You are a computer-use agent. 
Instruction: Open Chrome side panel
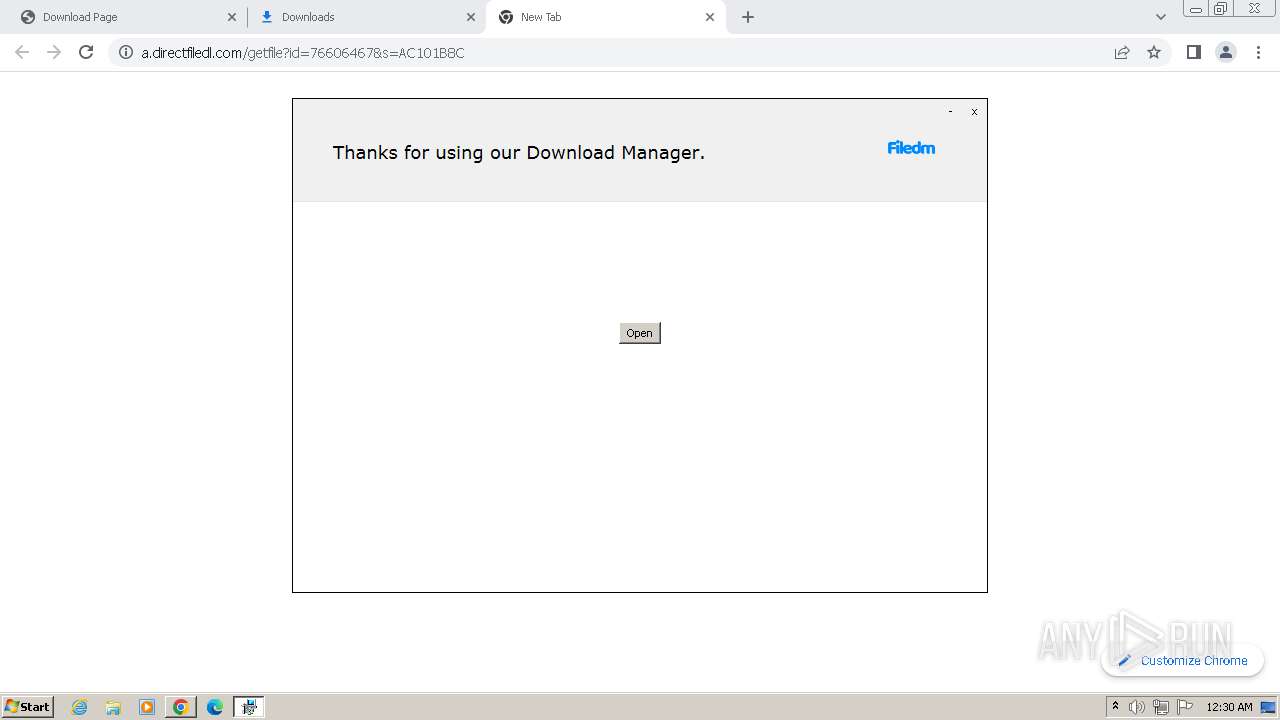point(1193,53)
